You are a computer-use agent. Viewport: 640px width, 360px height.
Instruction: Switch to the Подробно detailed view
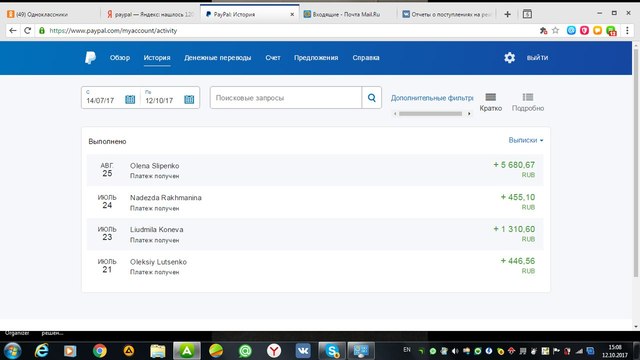528,102
